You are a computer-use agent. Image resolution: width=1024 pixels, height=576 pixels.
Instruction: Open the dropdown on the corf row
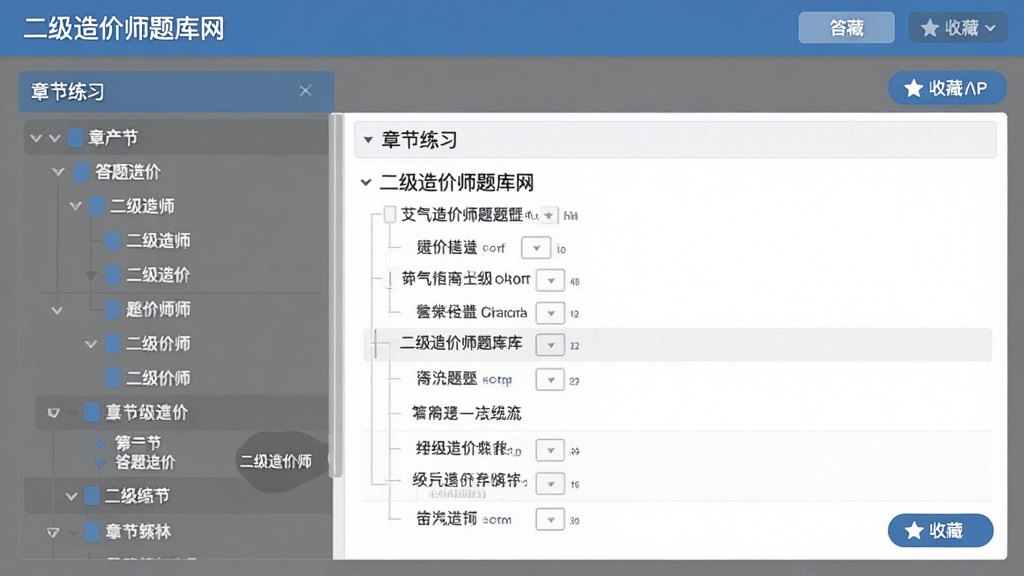point(536,248)
